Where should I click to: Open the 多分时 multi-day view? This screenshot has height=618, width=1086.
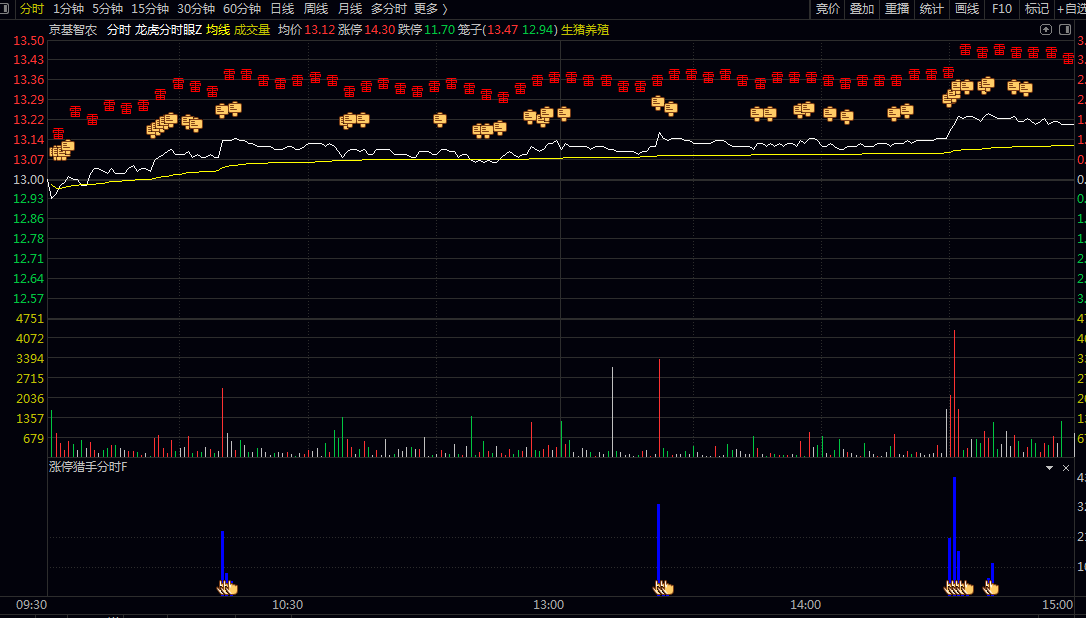point(388,9)
